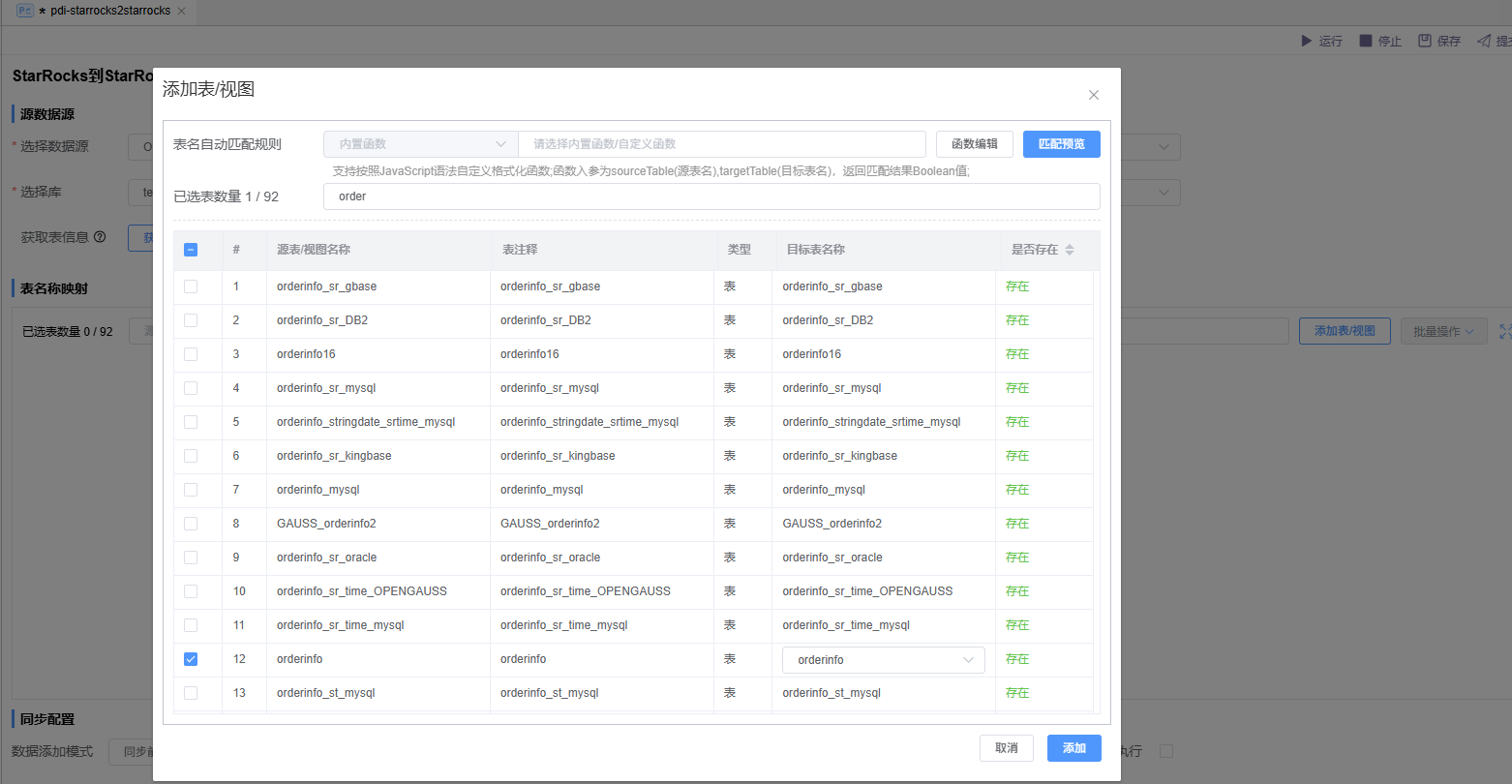The width and height of the screenshot is (1512, 784).
Task: Close the pdi-starrocks2starrocks tab
Action: 181,12
